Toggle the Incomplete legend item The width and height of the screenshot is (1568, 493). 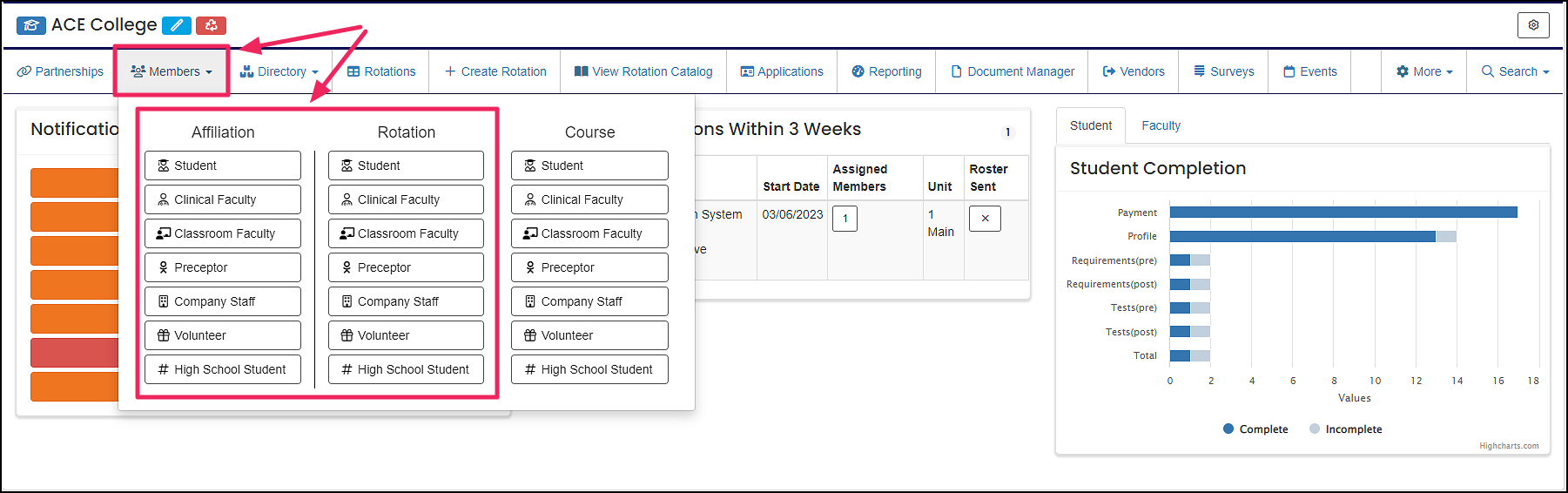[x=1345, y=429]
